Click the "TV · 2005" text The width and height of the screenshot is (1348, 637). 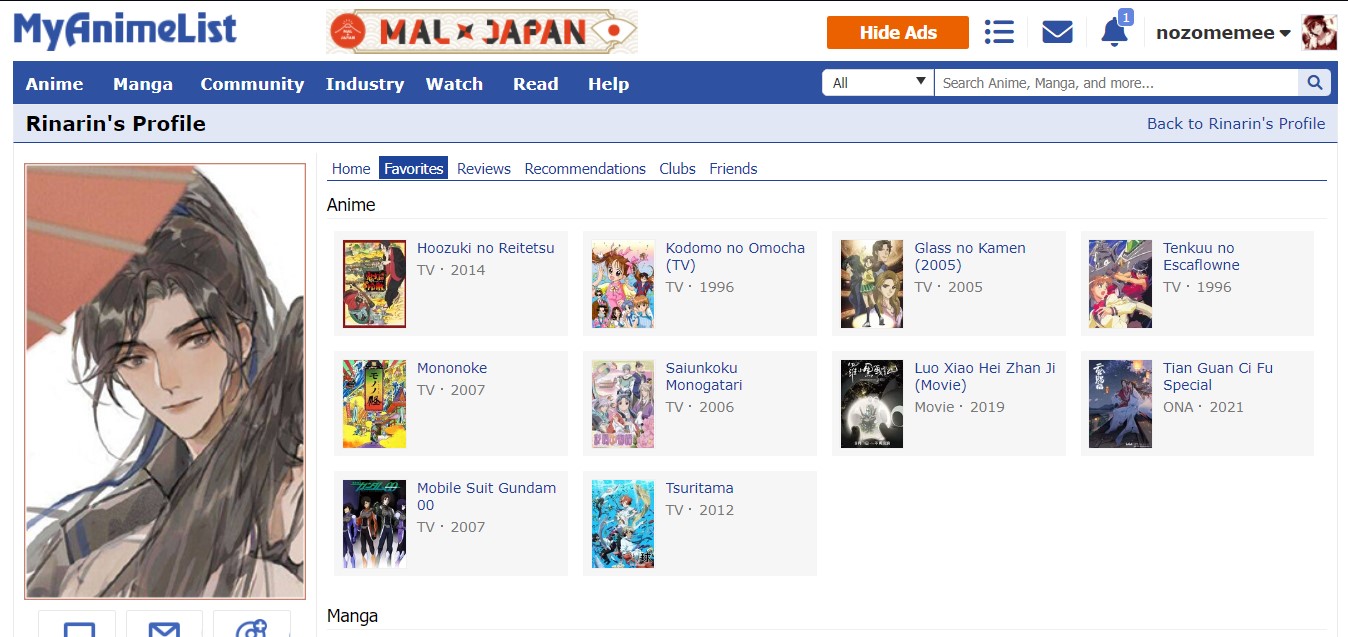coord(949,287)
